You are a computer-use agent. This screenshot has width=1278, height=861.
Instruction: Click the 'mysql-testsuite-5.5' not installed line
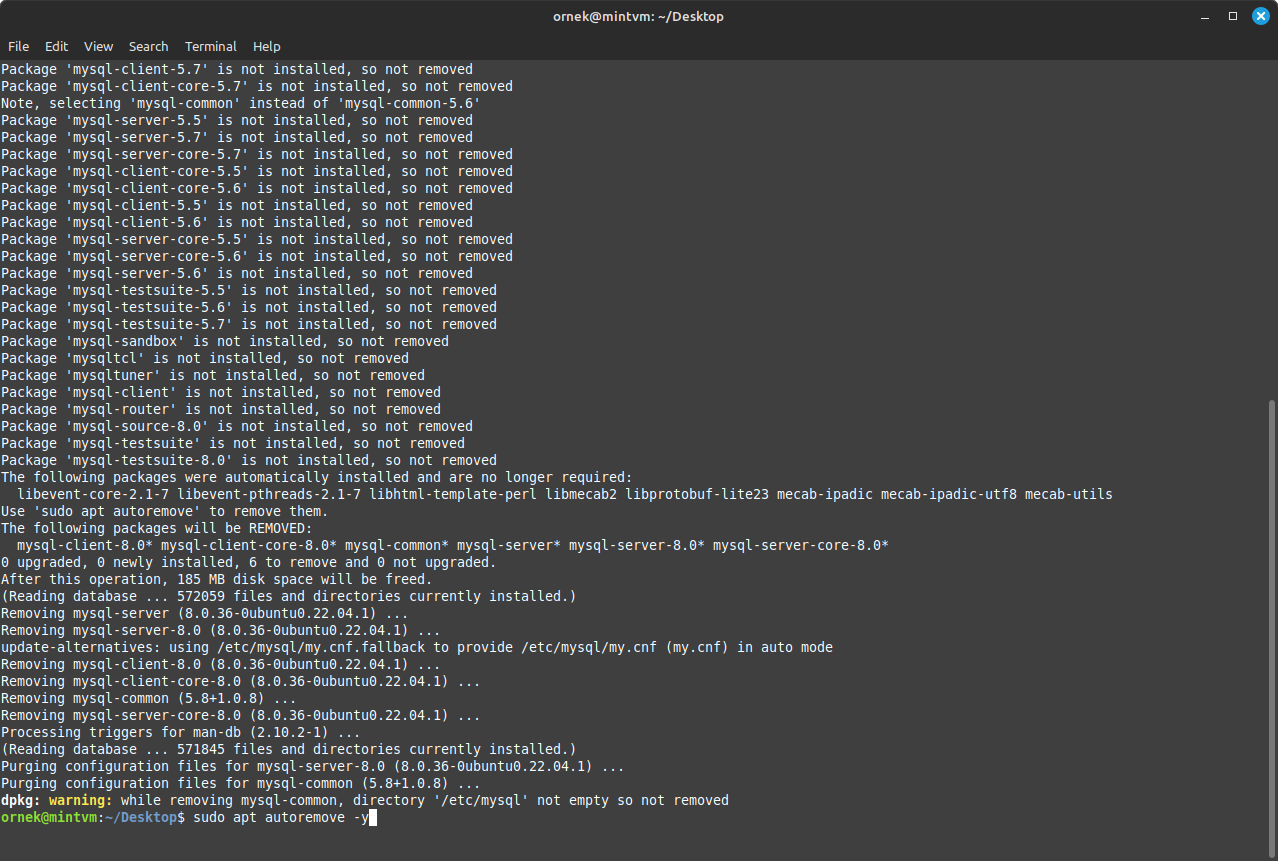coord(249,291)
